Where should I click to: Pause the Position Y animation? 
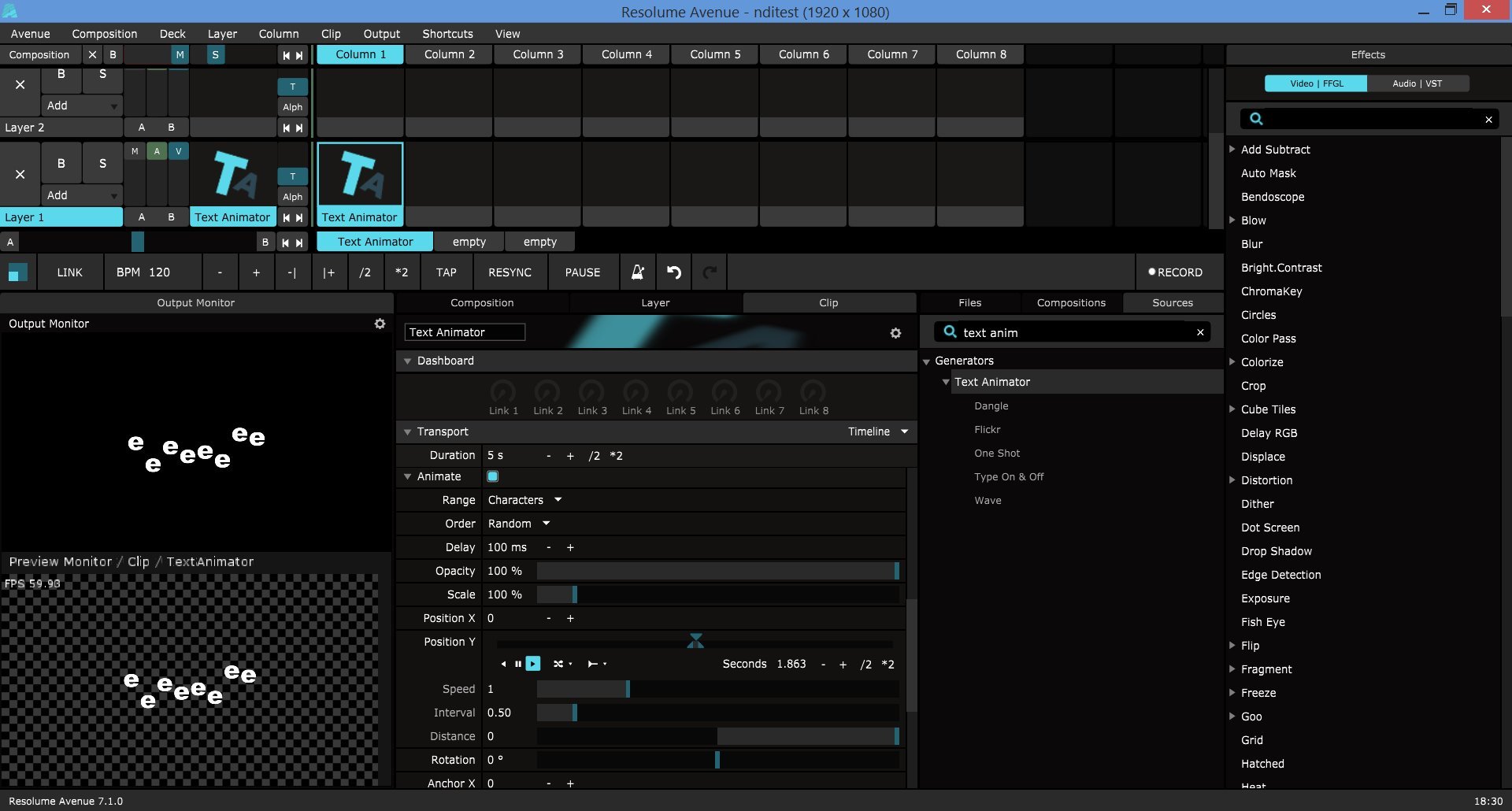[517, 664]
